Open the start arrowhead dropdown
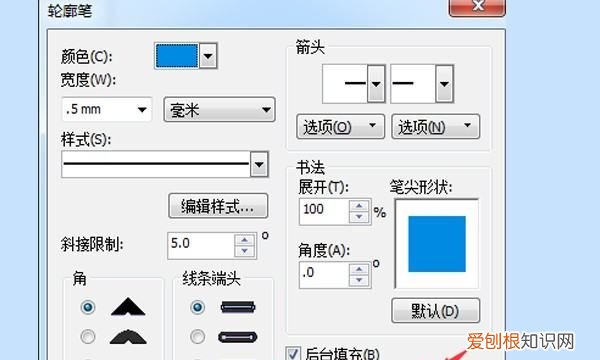Screen dimensions: 600x360 click(376, 84)
